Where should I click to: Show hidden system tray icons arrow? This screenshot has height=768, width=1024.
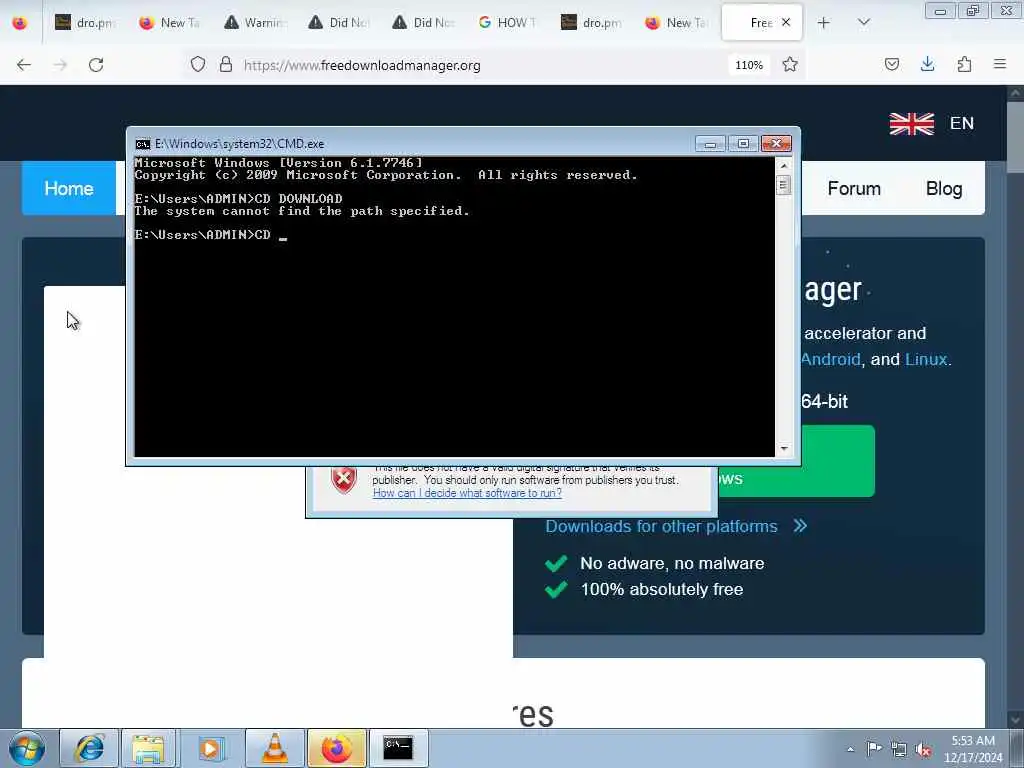click(x=850, y=749)
